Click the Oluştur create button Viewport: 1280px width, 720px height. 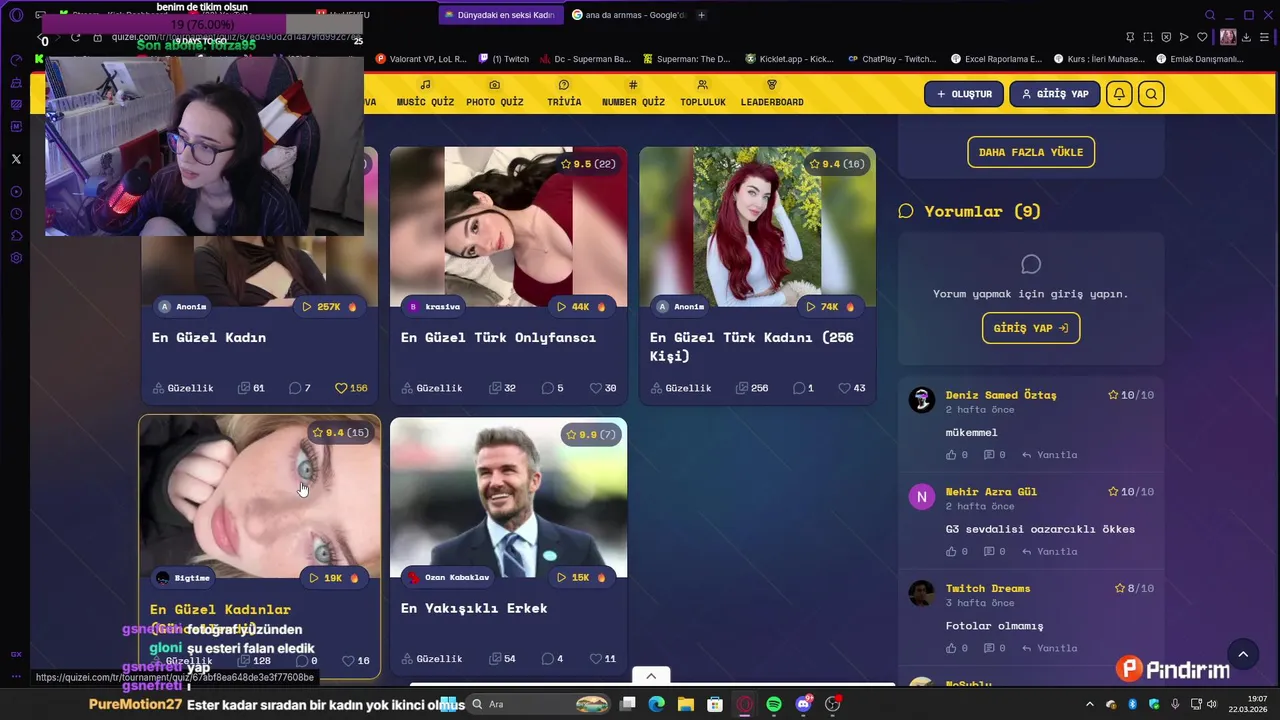tap(964, 94)
